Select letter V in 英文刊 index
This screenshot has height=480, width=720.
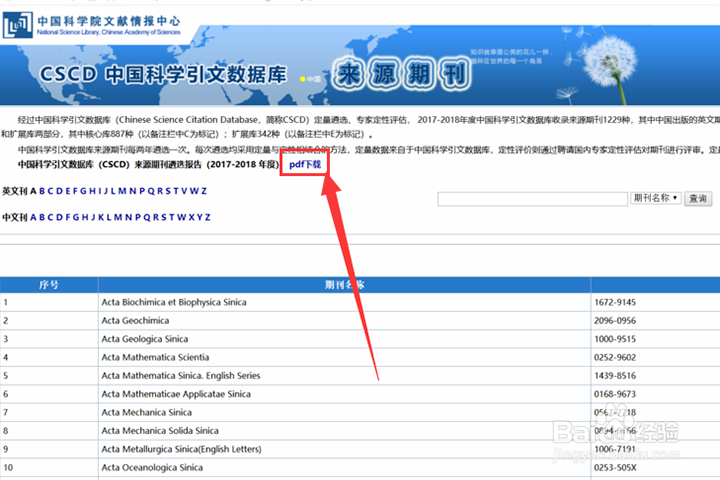pyautogui.click(x=184, y=191)
